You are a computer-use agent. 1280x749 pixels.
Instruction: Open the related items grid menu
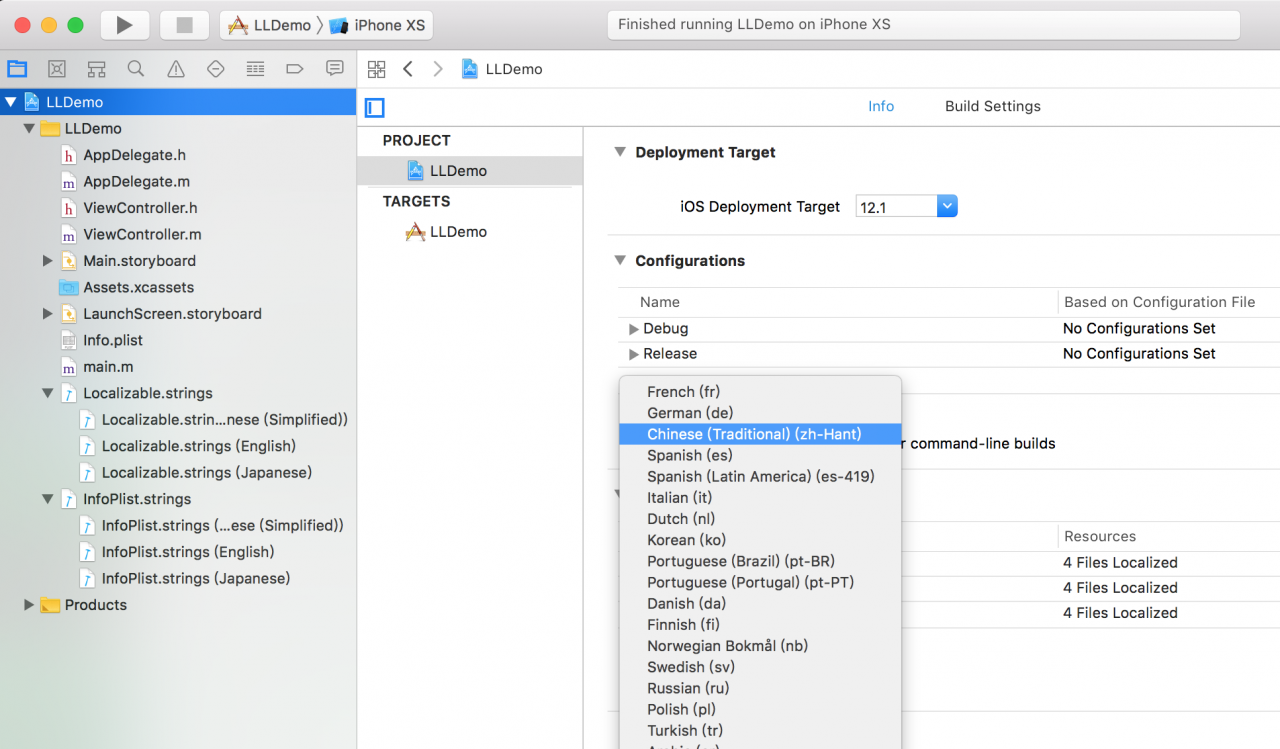coord(376,69)
